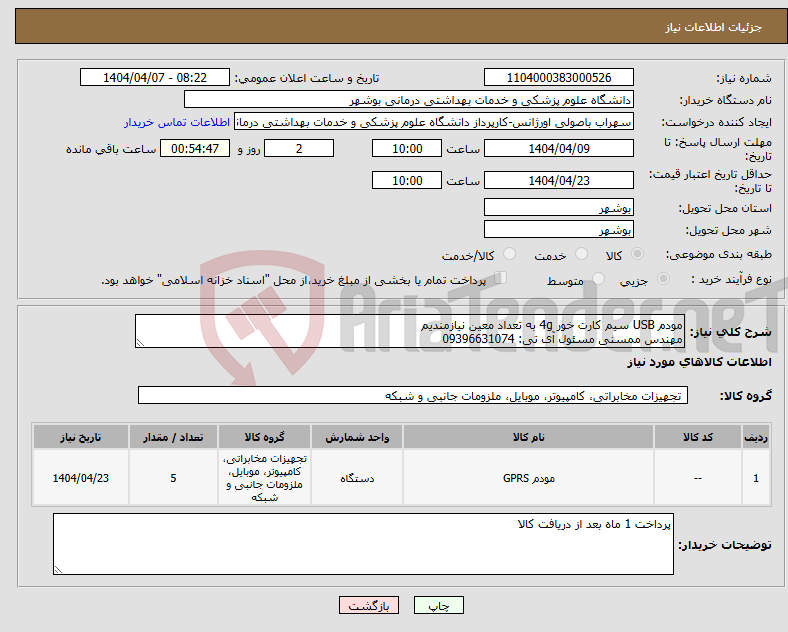Viewport: 788px width, 632px height.
Task: Select the جزیی purchase type radio
Action: (663, 278)
